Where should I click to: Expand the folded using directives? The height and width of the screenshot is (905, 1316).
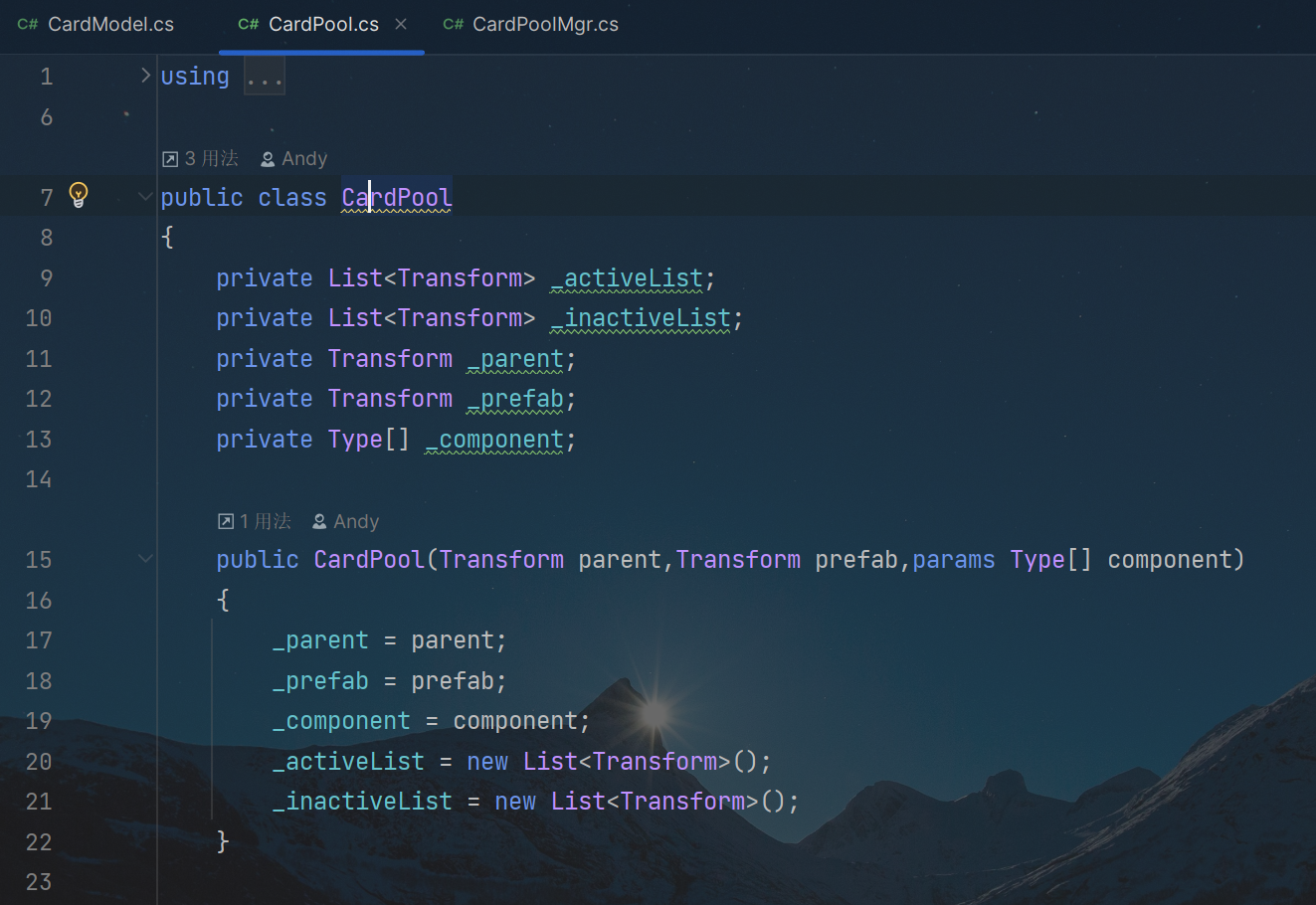coord(145,76)
